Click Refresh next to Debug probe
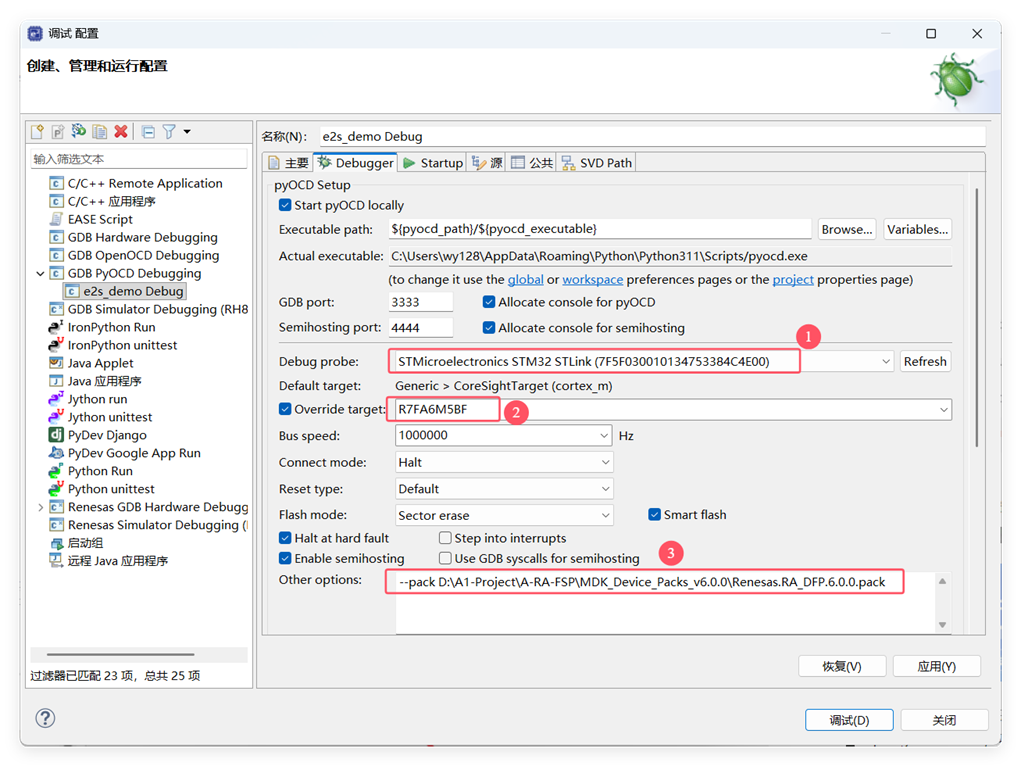This screenshot has width=1021, height=766. click(x=925, y=362)
